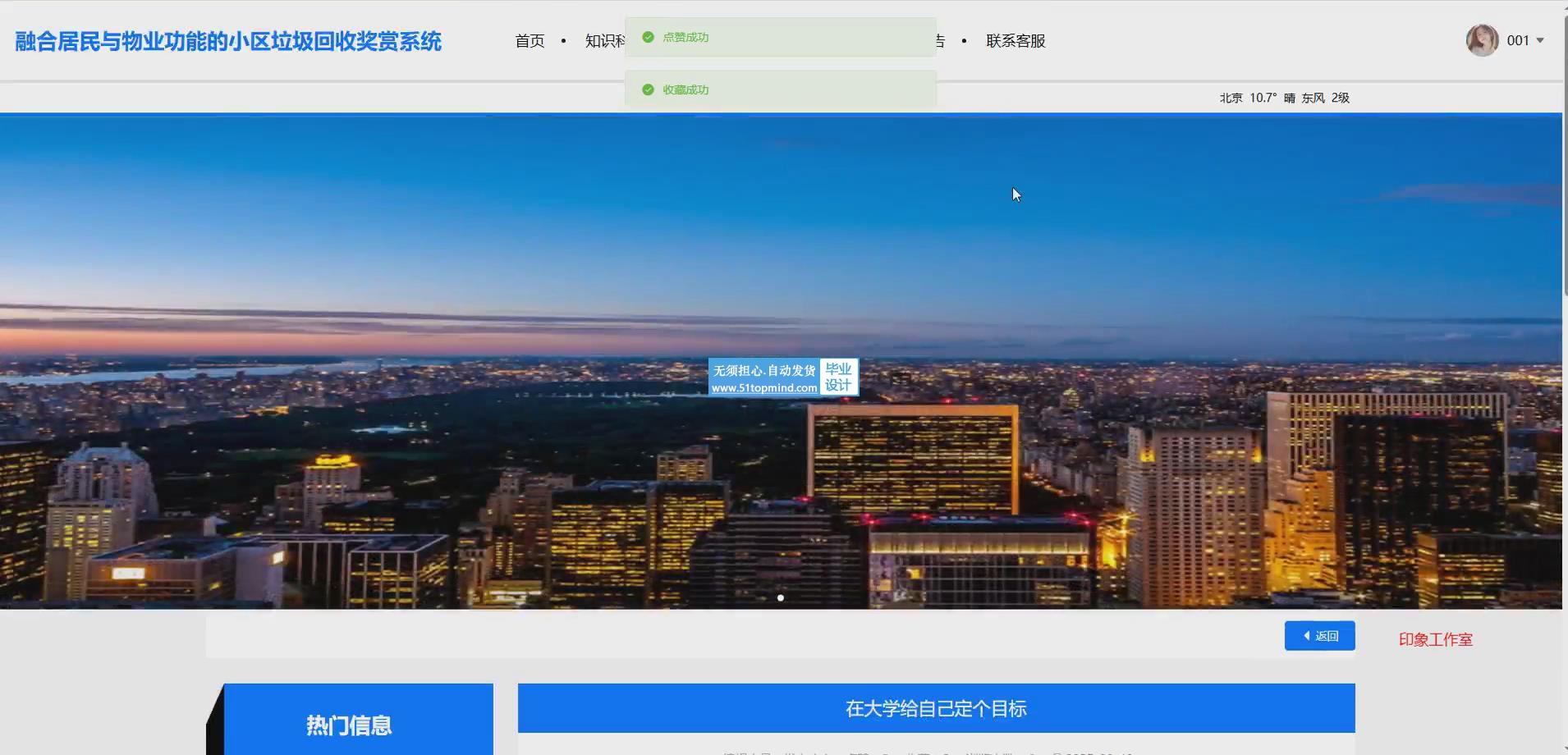Click the 热门信息 panel header

tap(349, 725)
